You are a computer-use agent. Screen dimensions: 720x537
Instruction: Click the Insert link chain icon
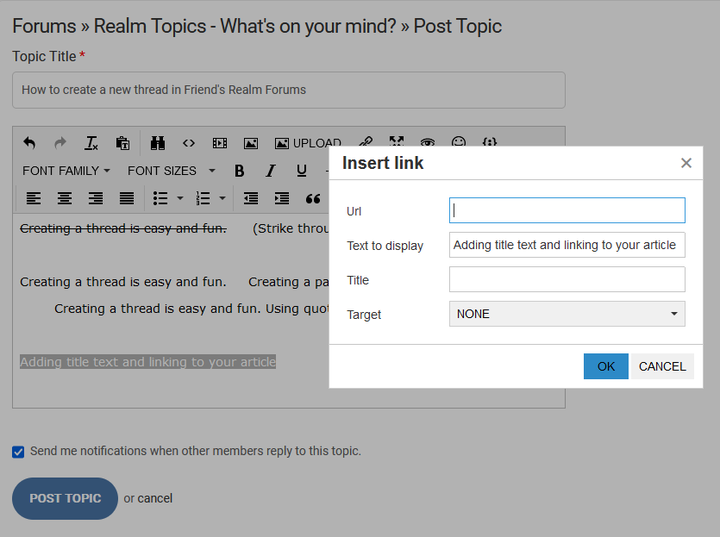pyautogui.click(x=366, y=141)
